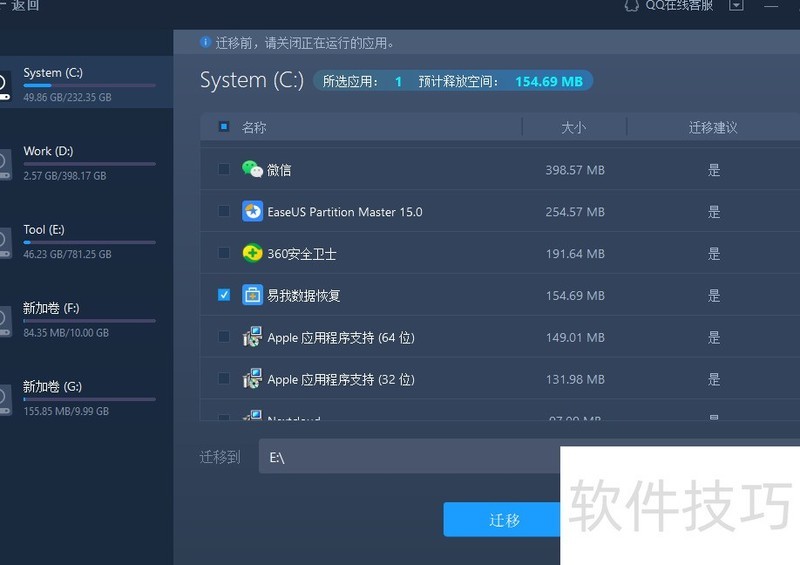Open the title bar dropdown menu arrow

coord(736,5)
